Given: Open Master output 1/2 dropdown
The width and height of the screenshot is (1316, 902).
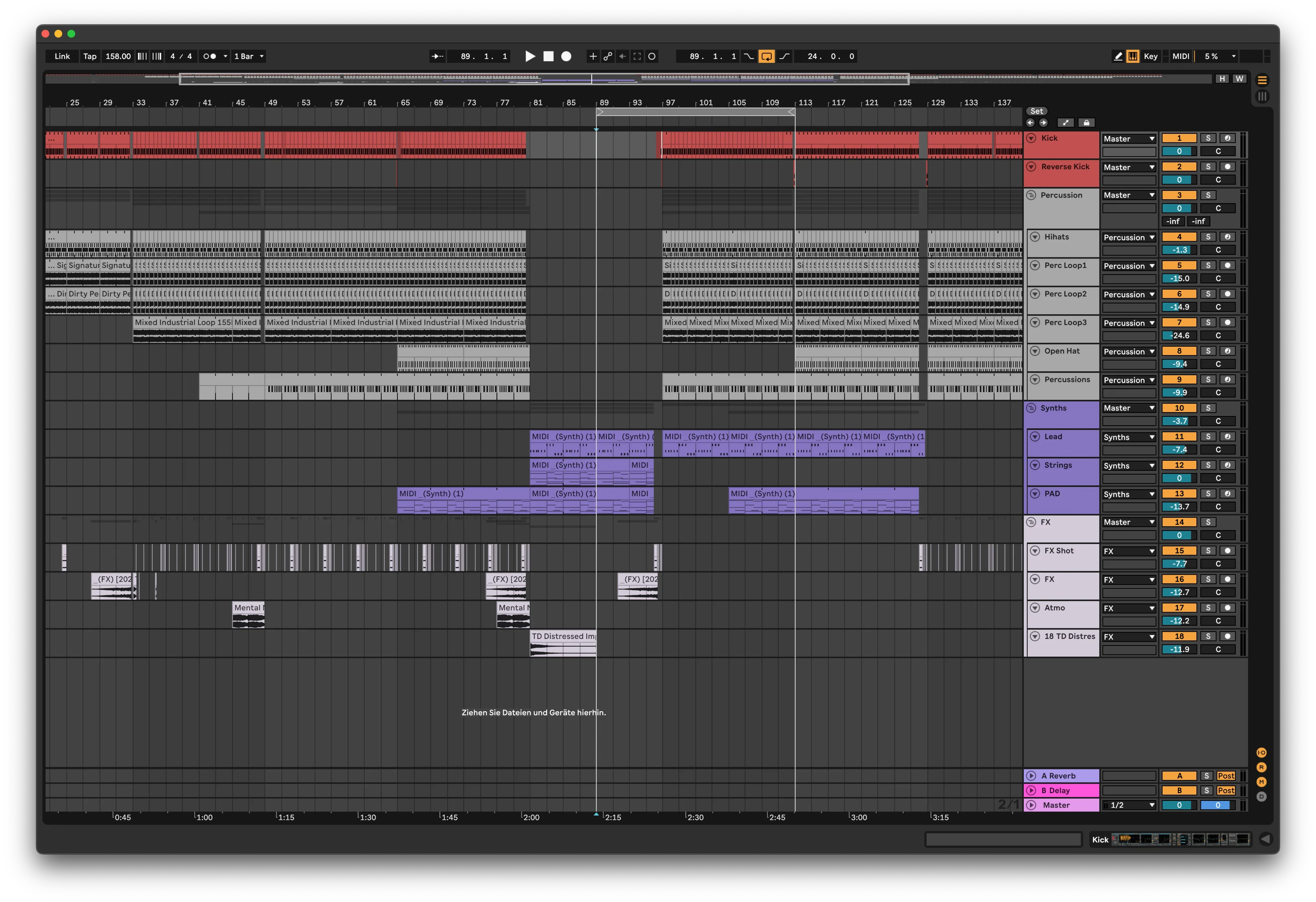Looking at the screenshot, I should (x=1128, y=805).
